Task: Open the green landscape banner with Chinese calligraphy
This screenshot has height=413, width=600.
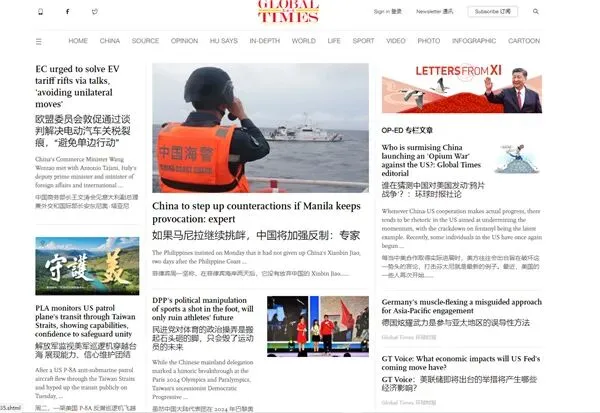Action: (x=87, y=266)
